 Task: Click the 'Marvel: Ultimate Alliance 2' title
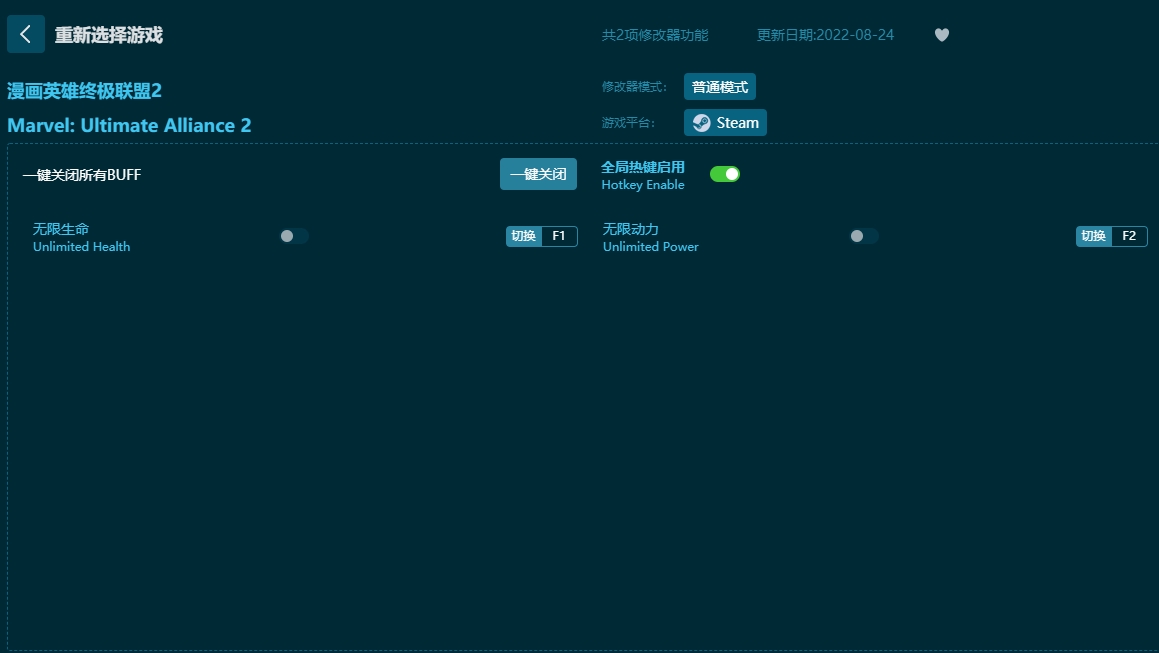point(129,125)
